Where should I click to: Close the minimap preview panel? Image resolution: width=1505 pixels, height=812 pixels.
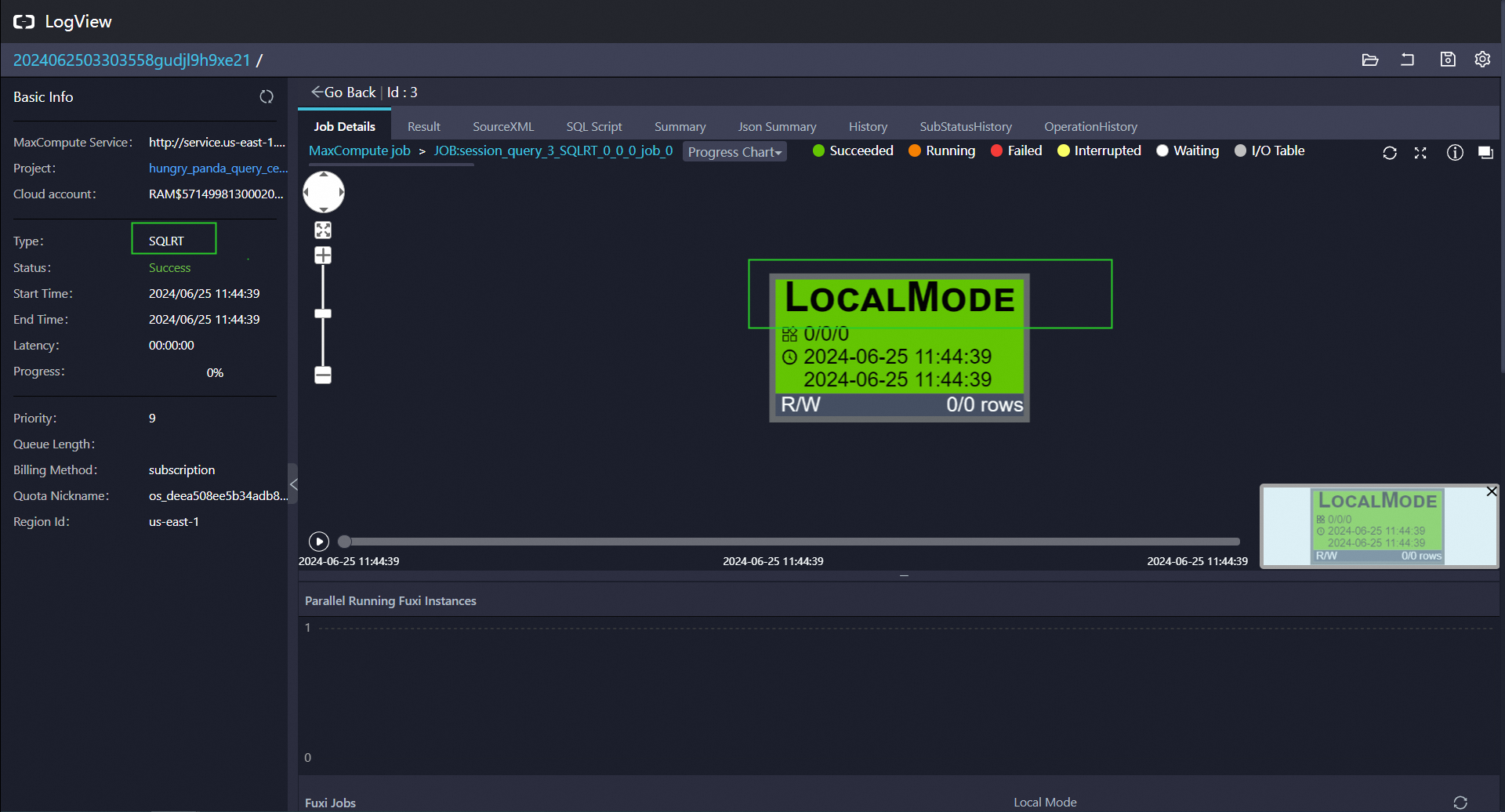(1492, 491)
